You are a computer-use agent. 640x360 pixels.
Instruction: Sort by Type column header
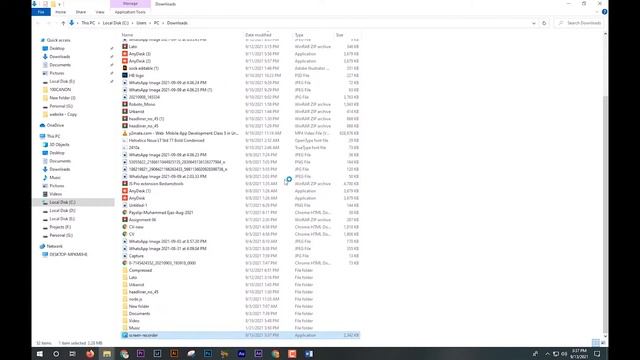click(299, 35)
